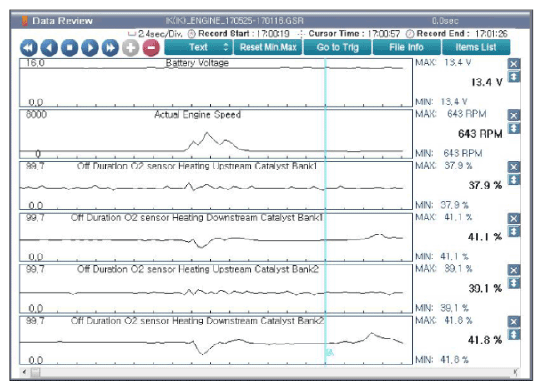Fast-forward playback to the end
Image resolution: width=543 pixels, height=391 pixels.
point(110,47)
